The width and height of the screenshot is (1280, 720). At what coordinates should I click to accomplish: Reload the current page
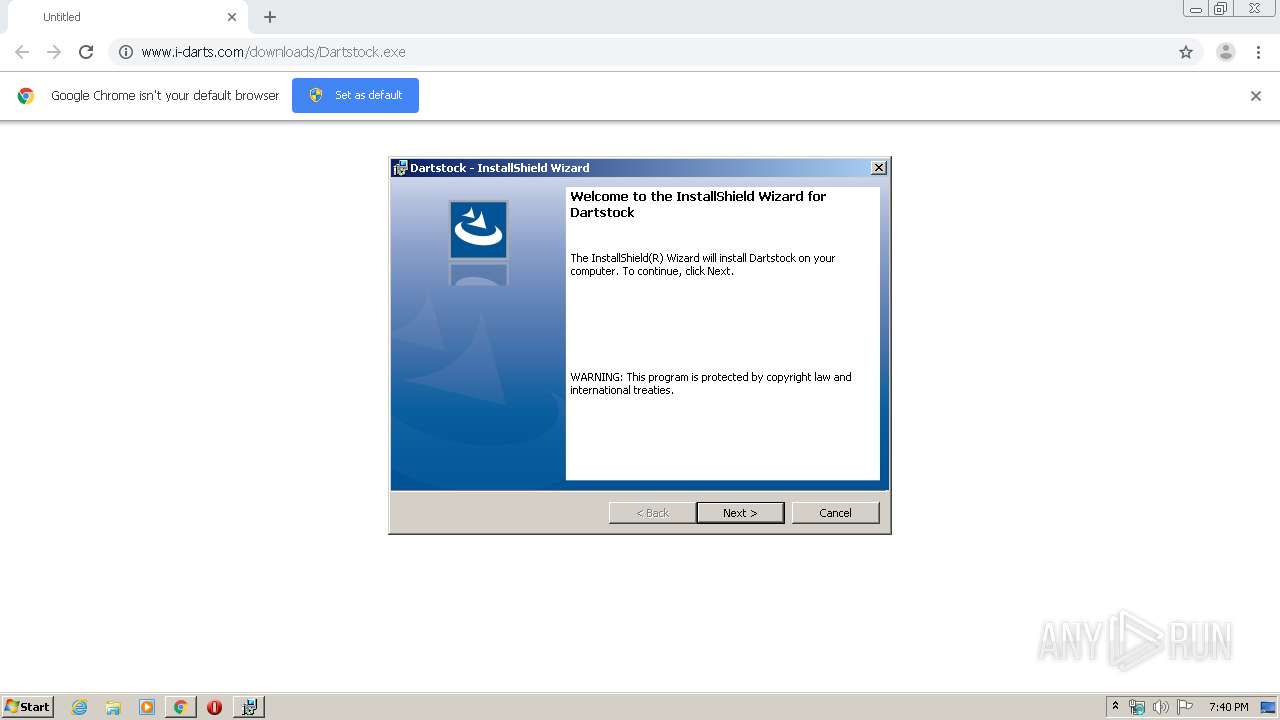pos(86,52)
